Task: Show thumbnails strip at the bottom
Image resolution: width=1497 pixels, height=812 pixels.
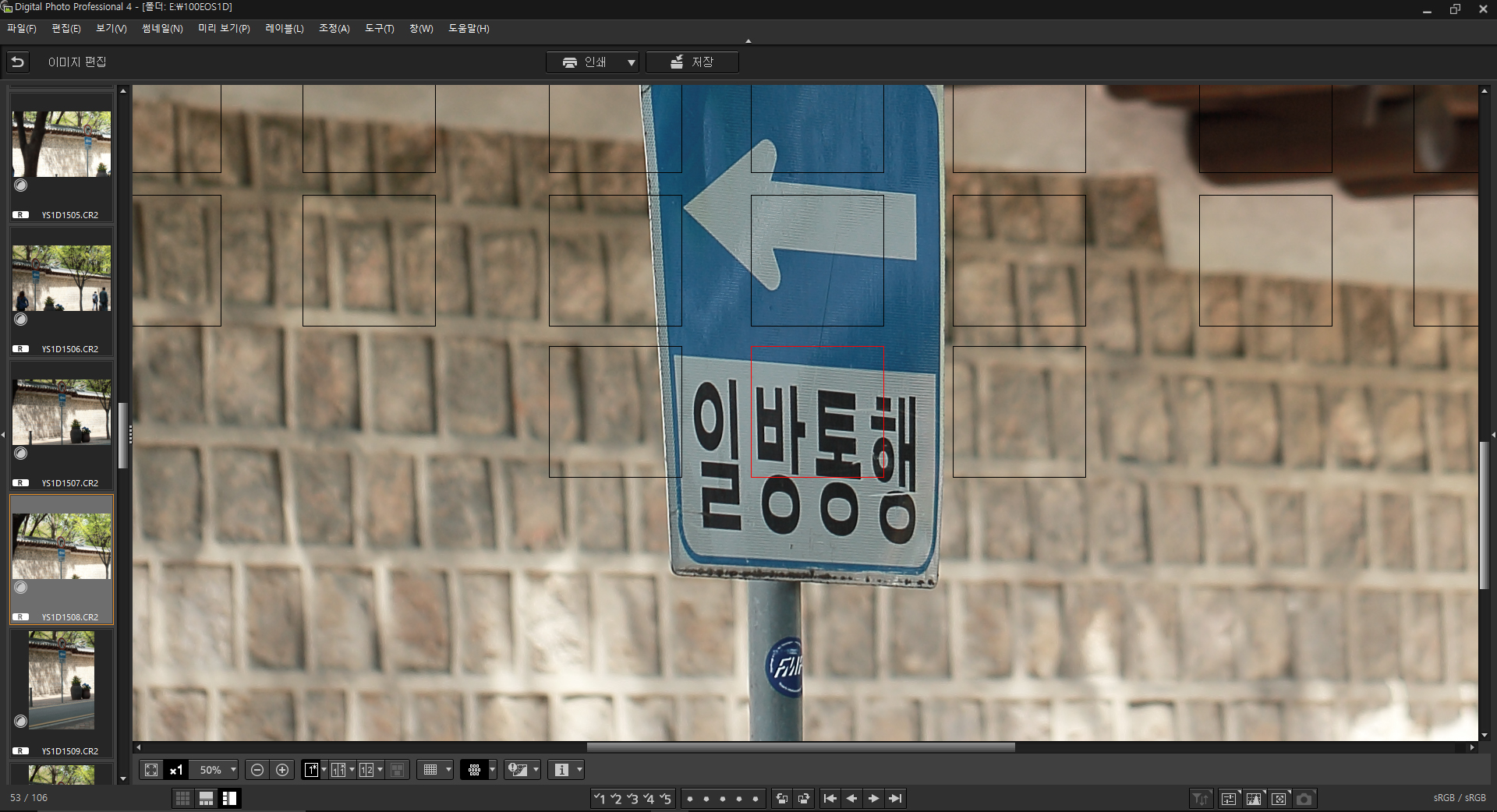Action: (x=206, y=798)
